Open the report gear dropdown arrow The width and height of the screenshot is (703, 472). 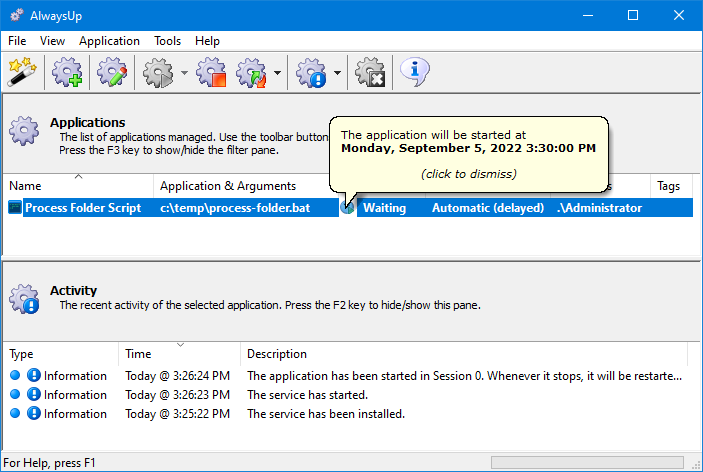pos(337,73)
